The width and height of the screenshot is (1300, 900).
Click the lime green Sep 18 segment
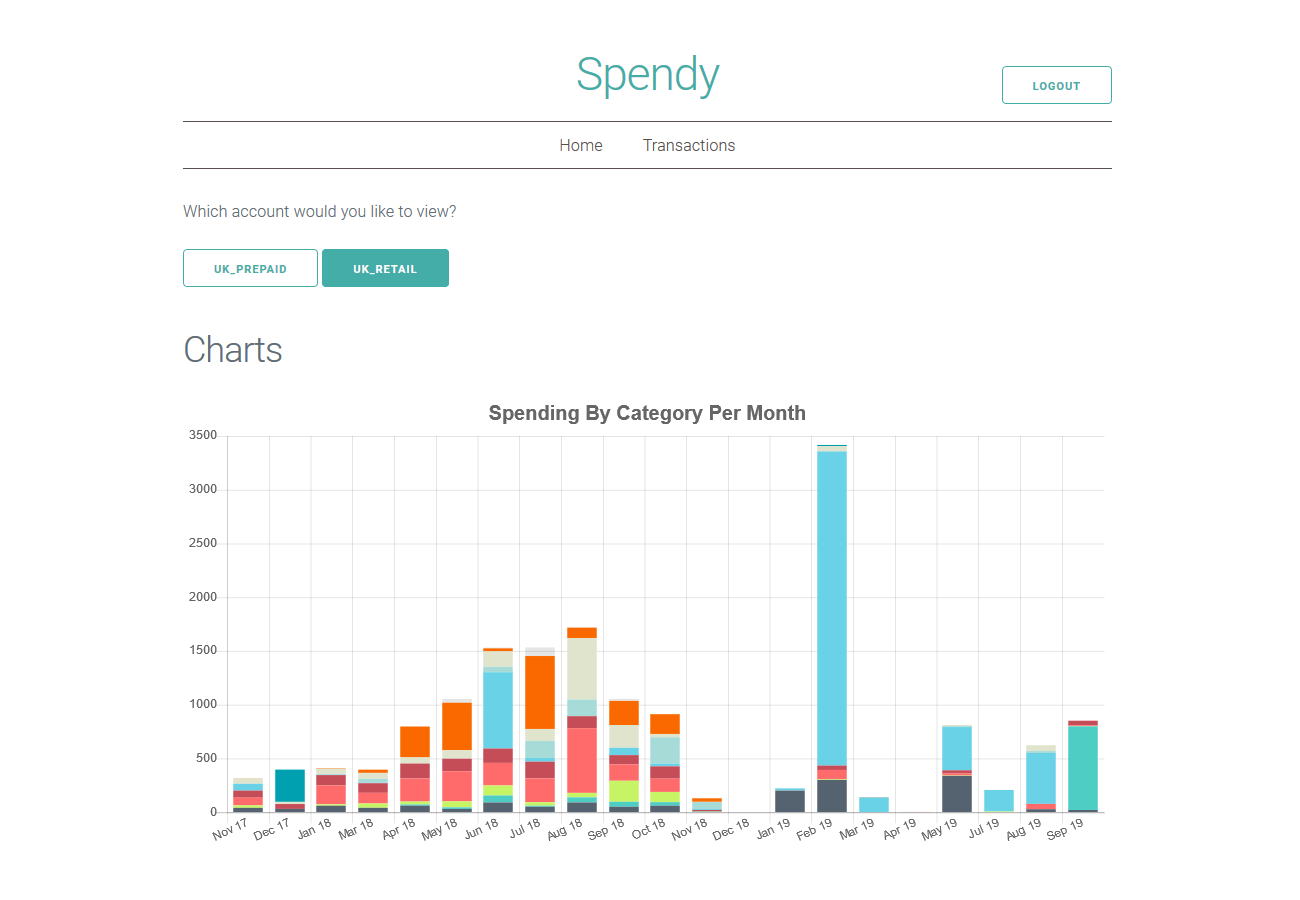pos(624,790)
